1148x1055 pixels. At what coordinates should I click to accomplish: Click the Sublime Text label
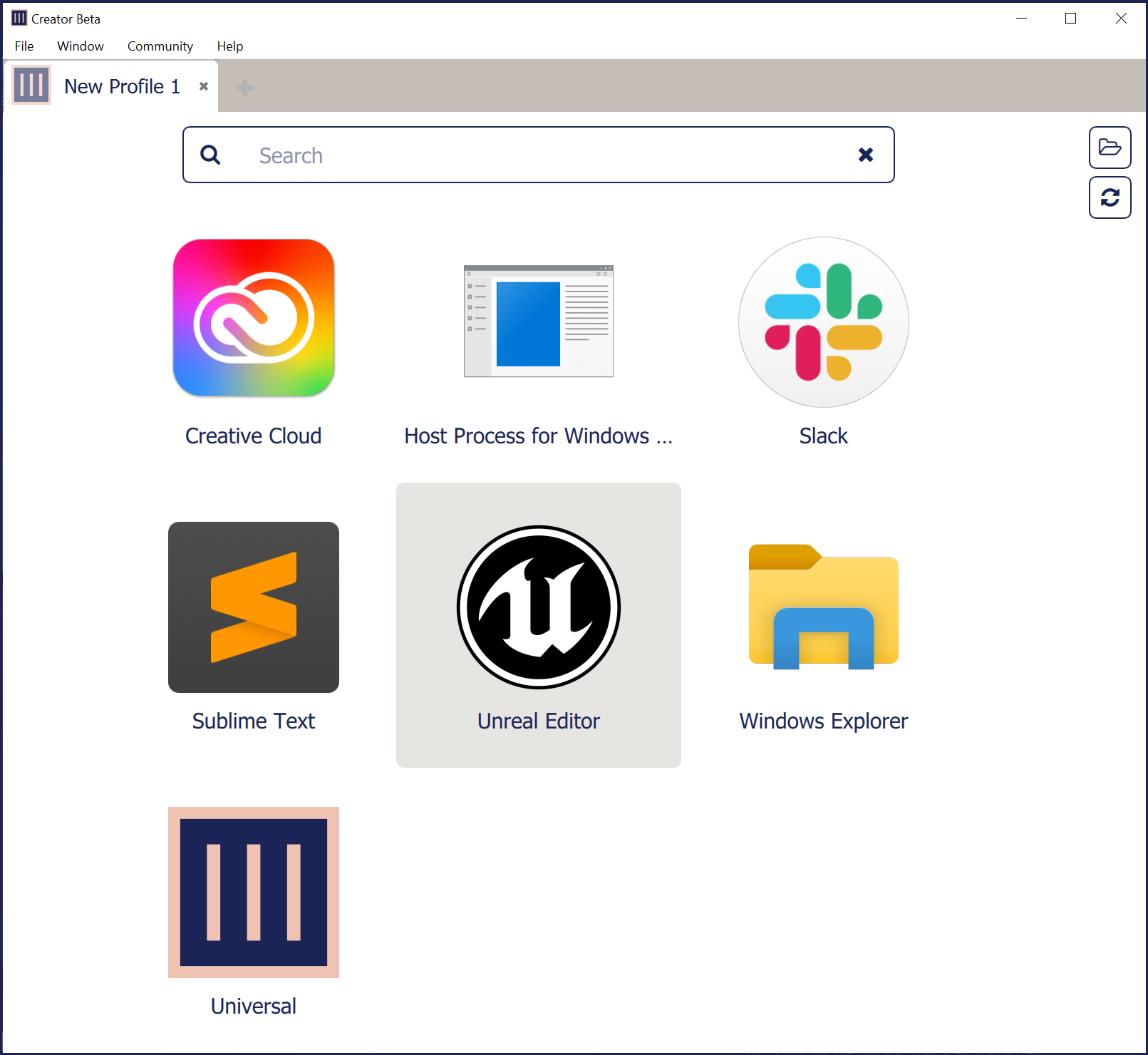[254, 721]
